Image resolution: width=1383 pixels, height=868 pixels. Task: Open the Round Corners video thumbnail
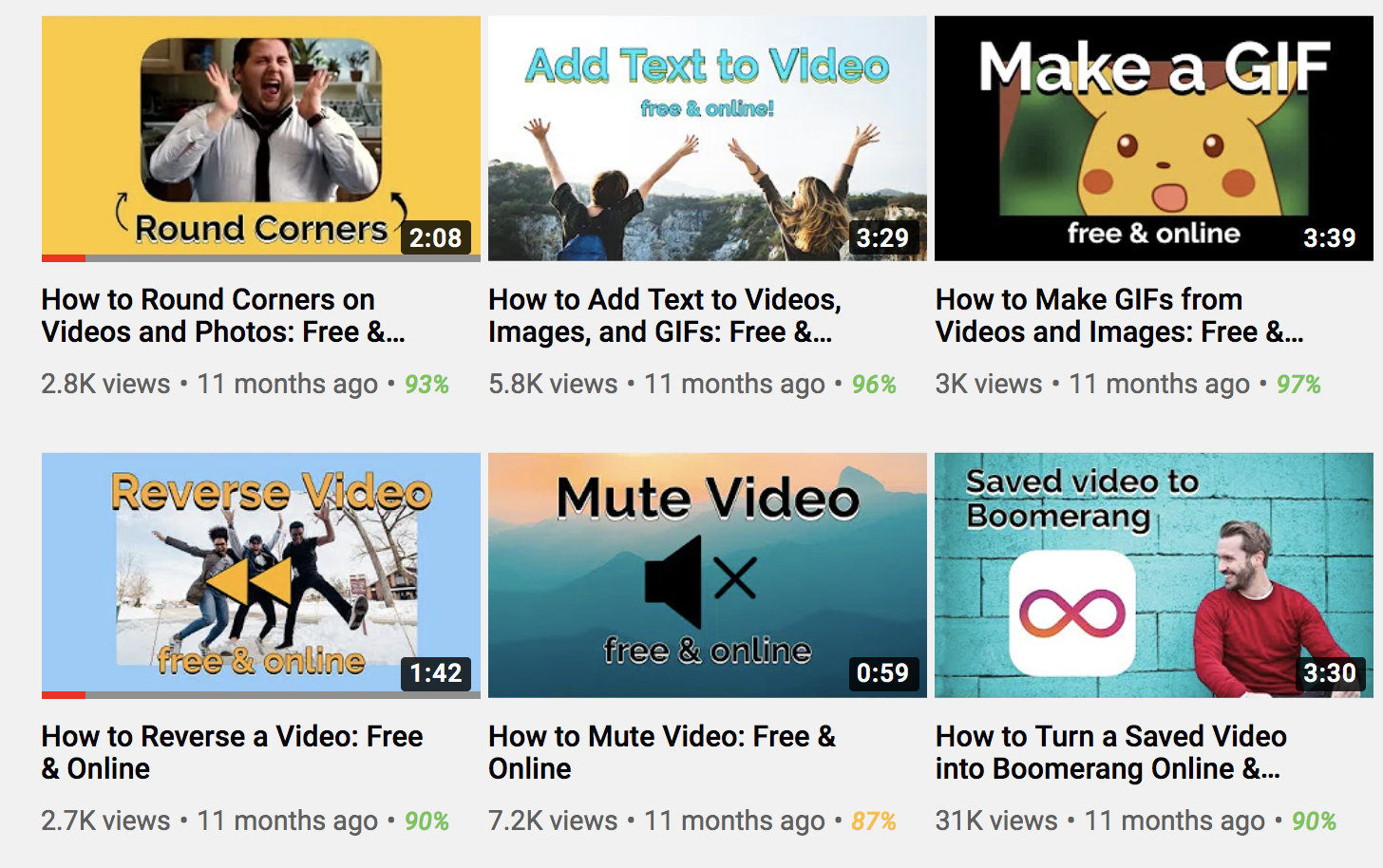[260, 138]
